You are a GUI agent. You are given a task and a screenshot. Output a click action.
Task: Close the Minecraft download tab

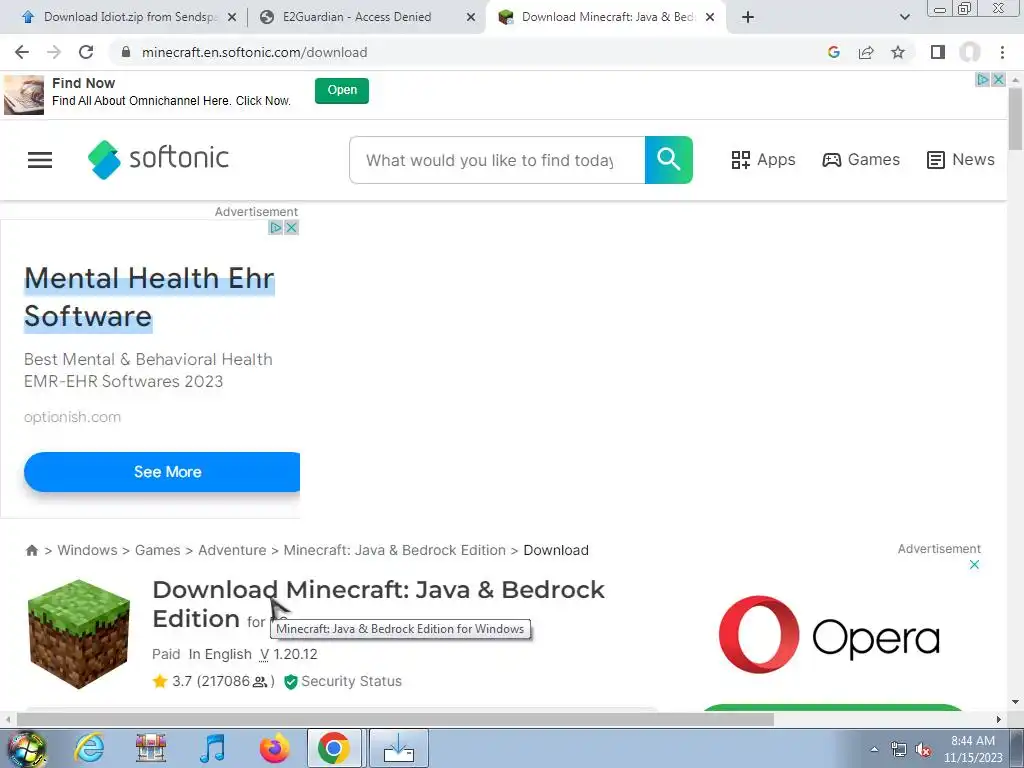click(x=710, y=18)
